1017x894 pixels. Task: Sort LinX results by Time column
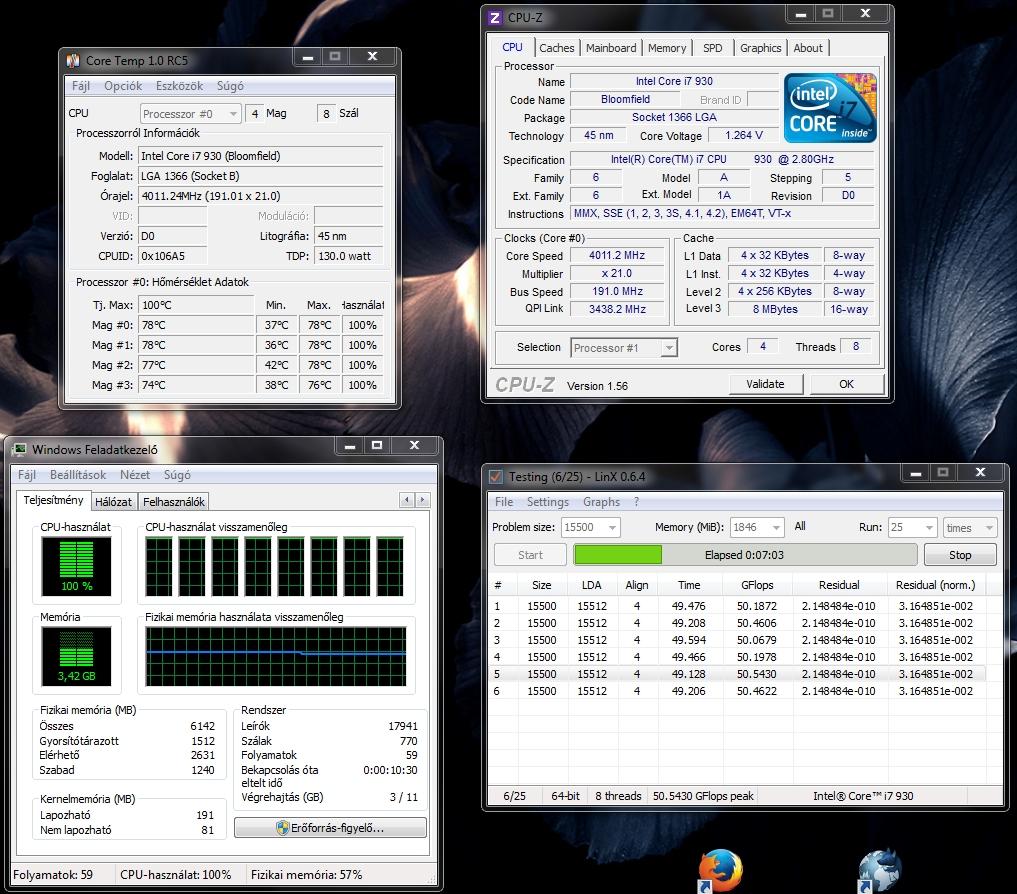tap(689, 585)
